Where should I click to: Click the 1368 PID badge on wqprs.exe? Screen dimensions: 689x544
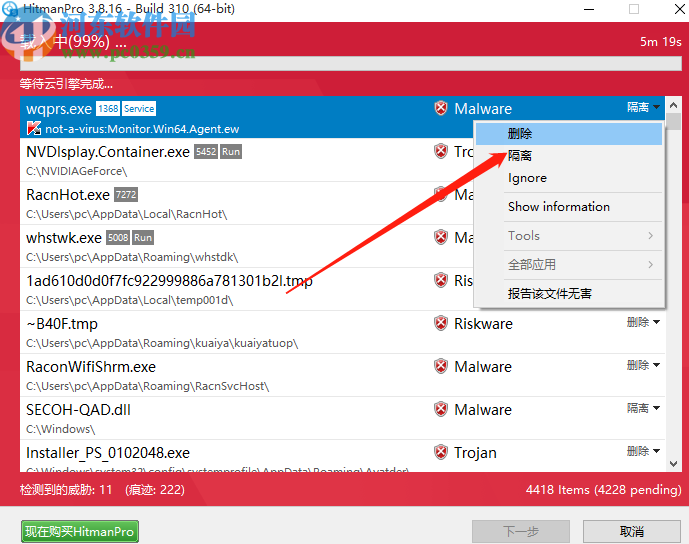[x=108, y=109]
